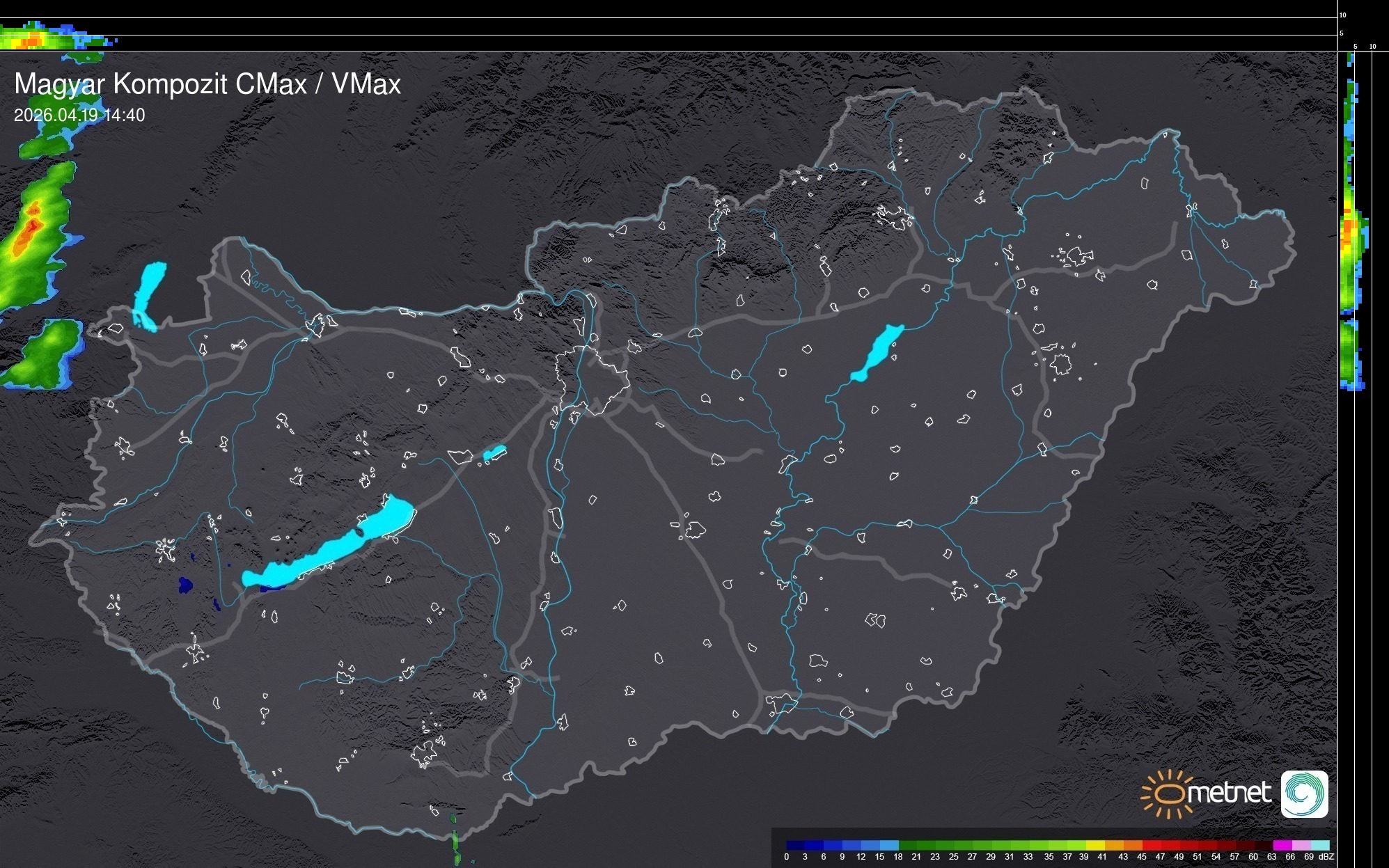
Task: Click the Magyar Kompozit CMax / VMax title
Action: pos(207,84)
